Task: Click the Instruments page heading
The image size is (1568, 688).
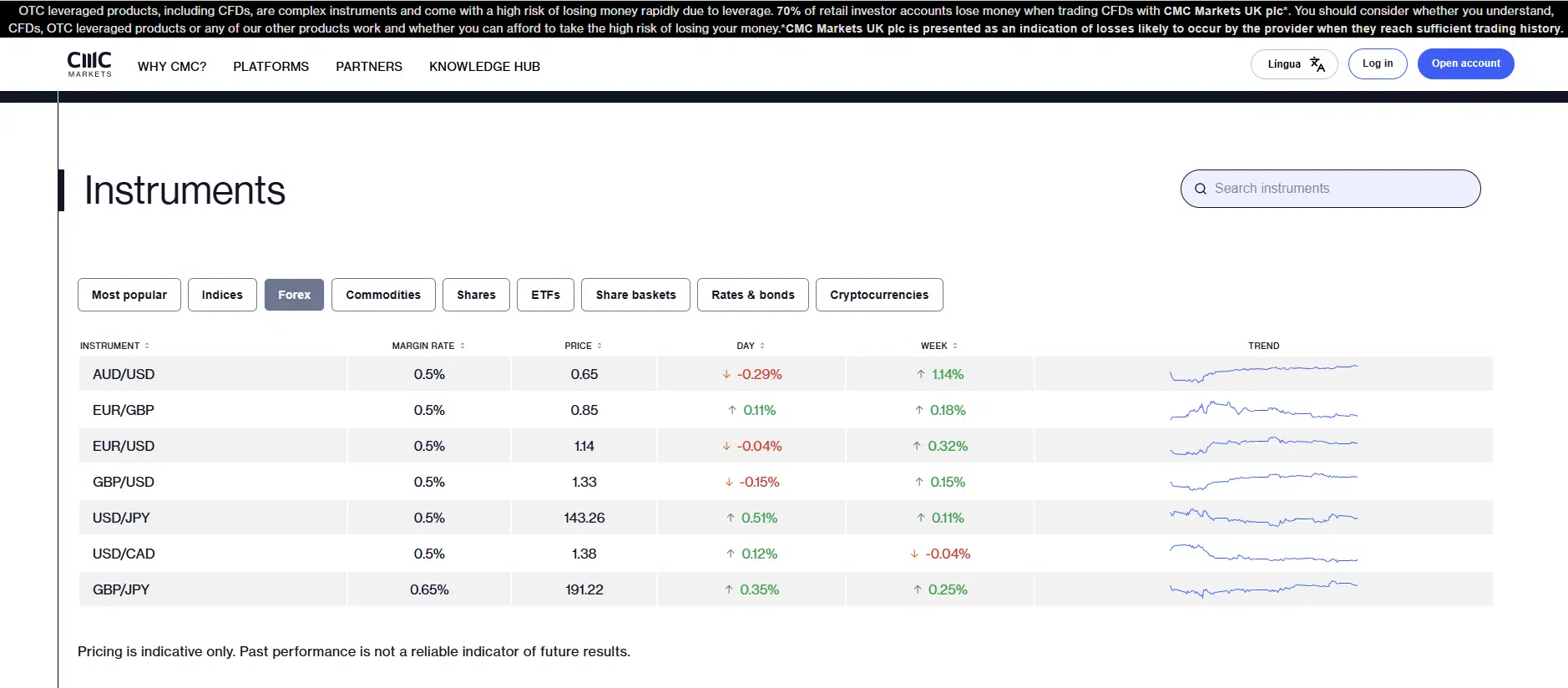Action: [185, 190]
